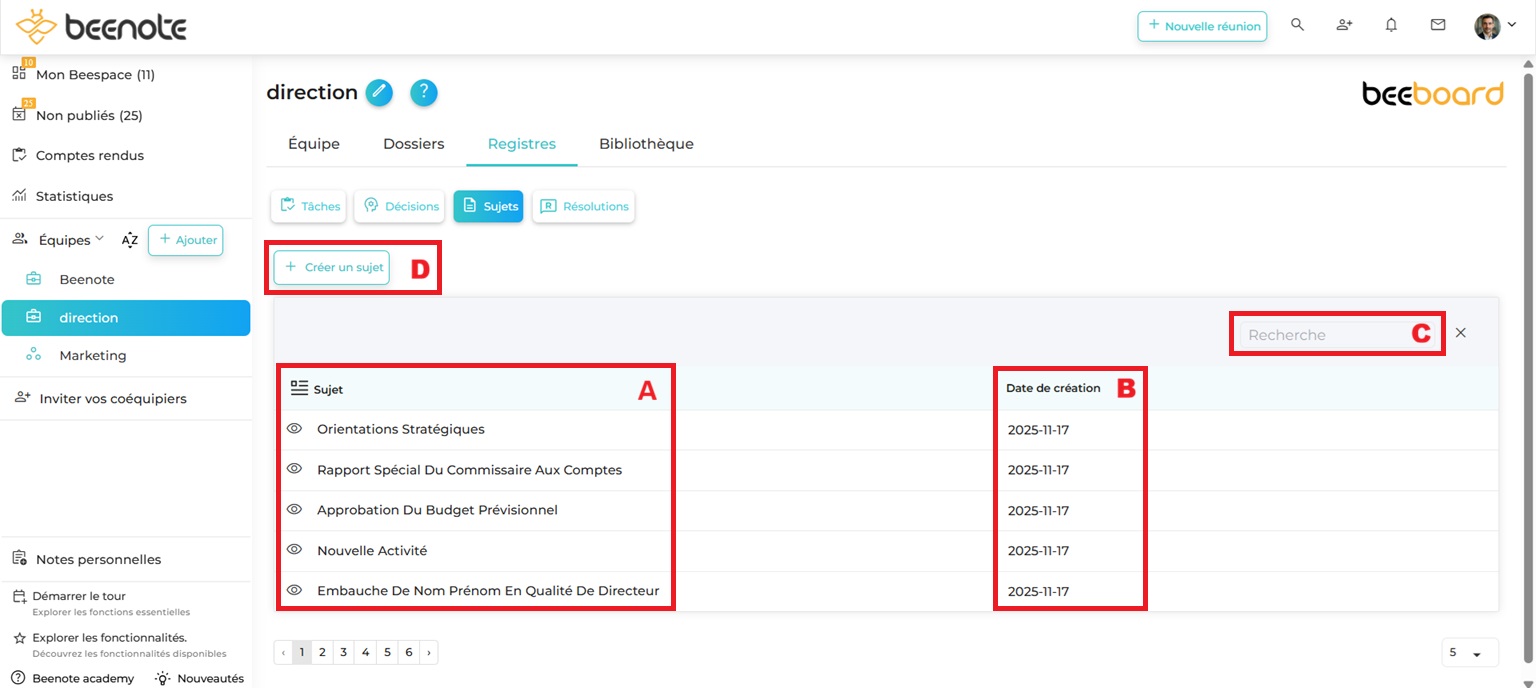Click the pencil edit icon beside direction
Viewport: 1536px width, 693px height.
[379, 93]
